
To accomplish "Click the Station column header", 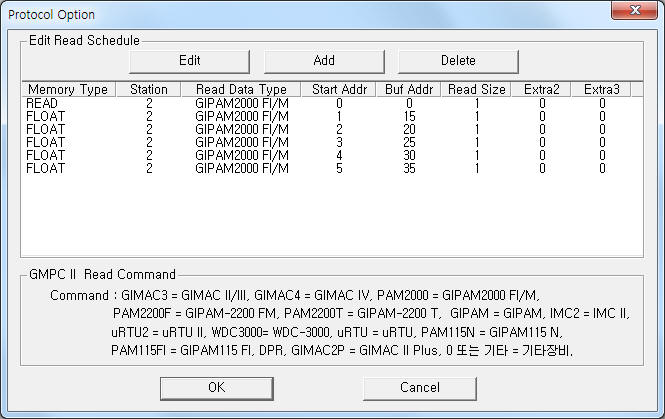I will (x=148, y=89).
